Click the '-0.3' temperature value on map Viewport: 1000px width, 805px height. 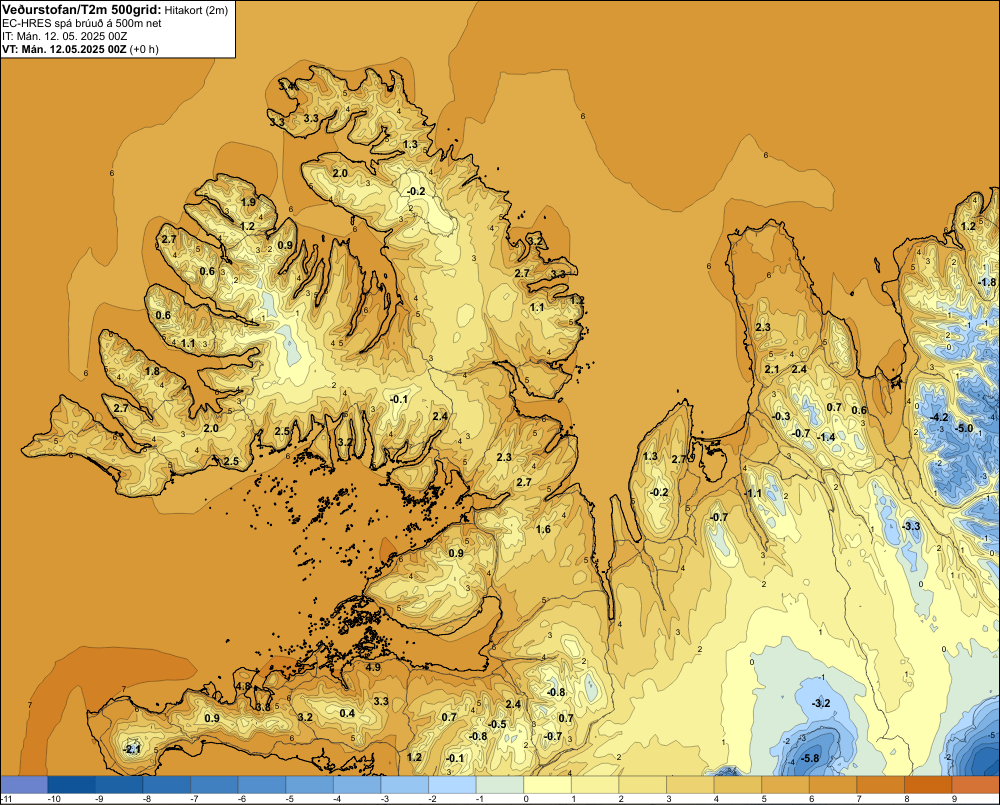pos(781,417)
